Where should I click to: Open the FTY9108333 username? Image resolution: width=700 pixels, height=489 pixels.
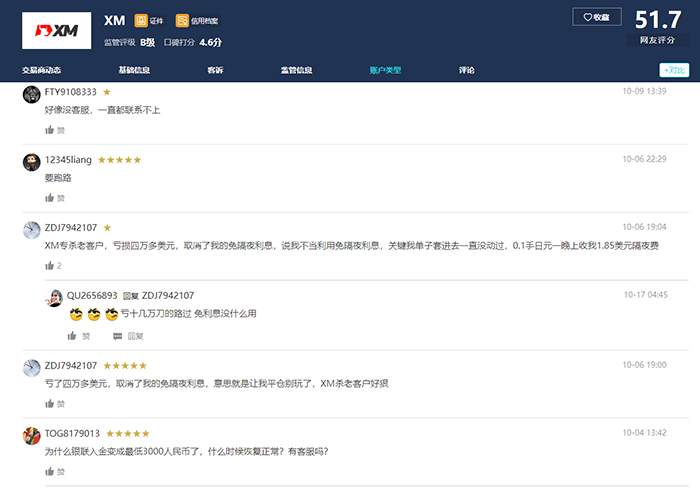point(71,92)
